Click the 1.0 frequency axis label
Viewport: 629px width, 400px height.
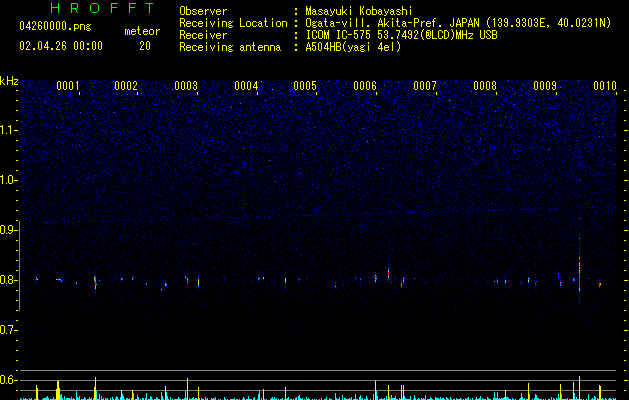coord(9,180)
